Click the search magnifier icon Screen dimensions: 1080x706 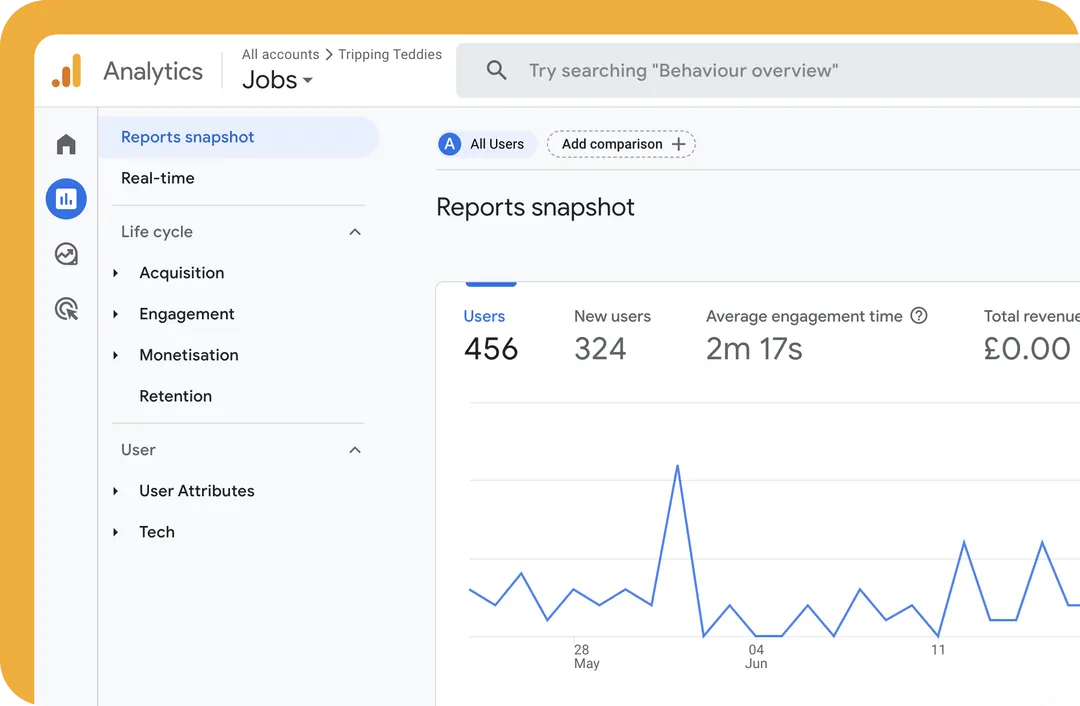pyautogui.click(x=496, y=70)
